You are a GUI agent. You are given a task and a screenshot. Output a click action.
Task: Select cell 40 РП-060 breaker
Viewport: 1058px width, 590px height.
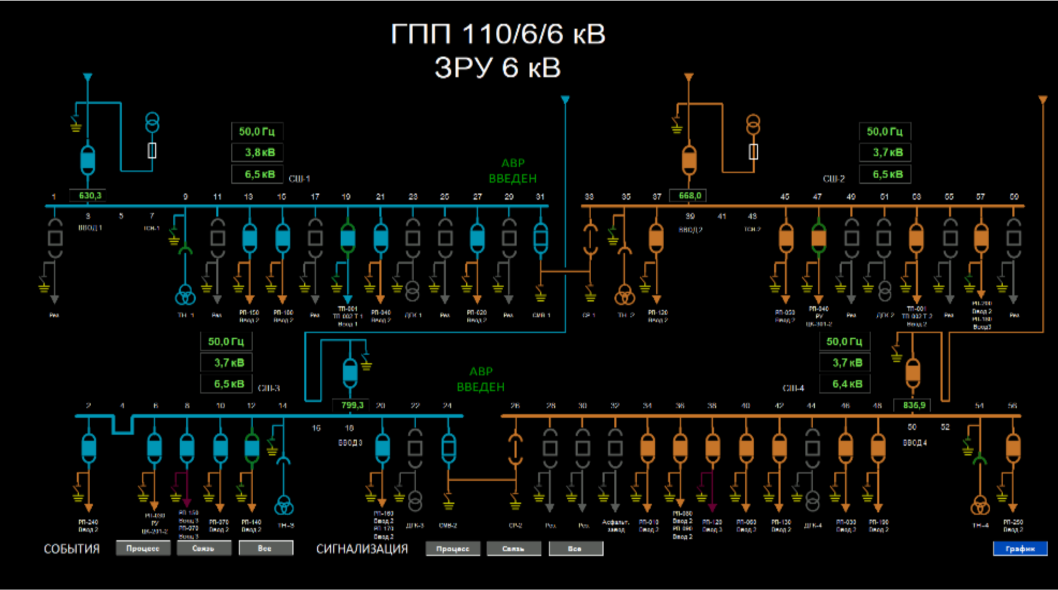pyautogui.click(x=746, y=448)
